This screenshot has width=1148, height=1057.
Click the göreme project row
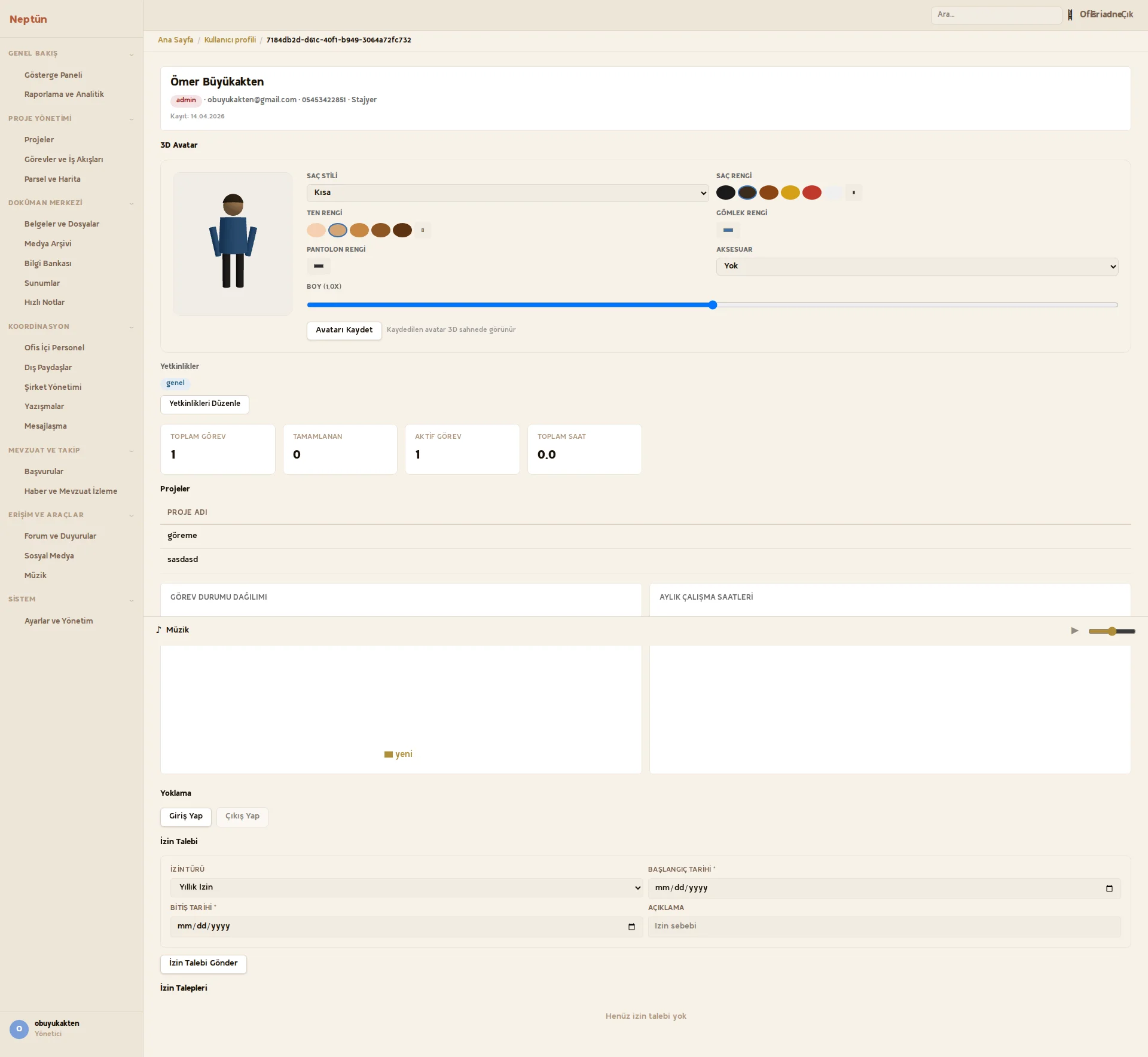(646, 536)
